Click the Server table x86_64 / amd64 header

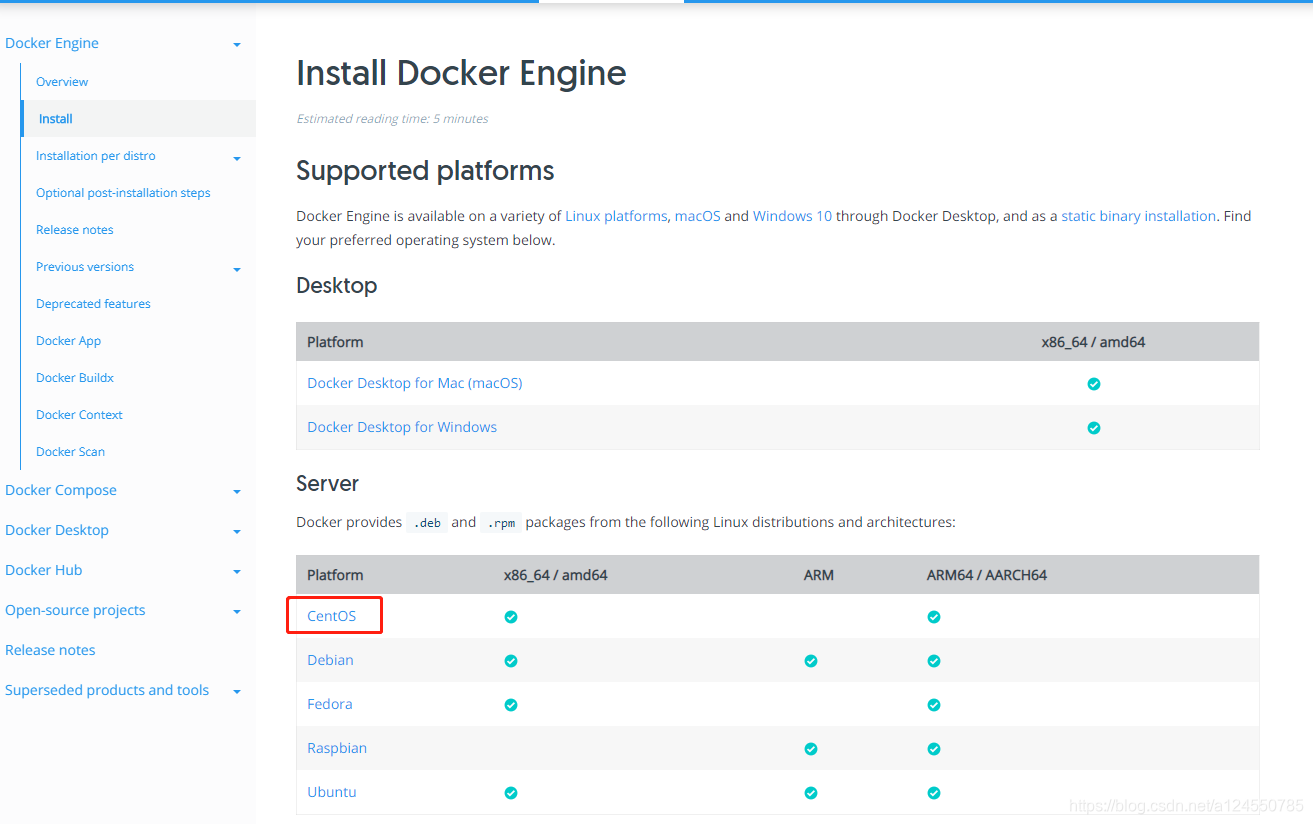pyautogui.click(x=556, y=575)
